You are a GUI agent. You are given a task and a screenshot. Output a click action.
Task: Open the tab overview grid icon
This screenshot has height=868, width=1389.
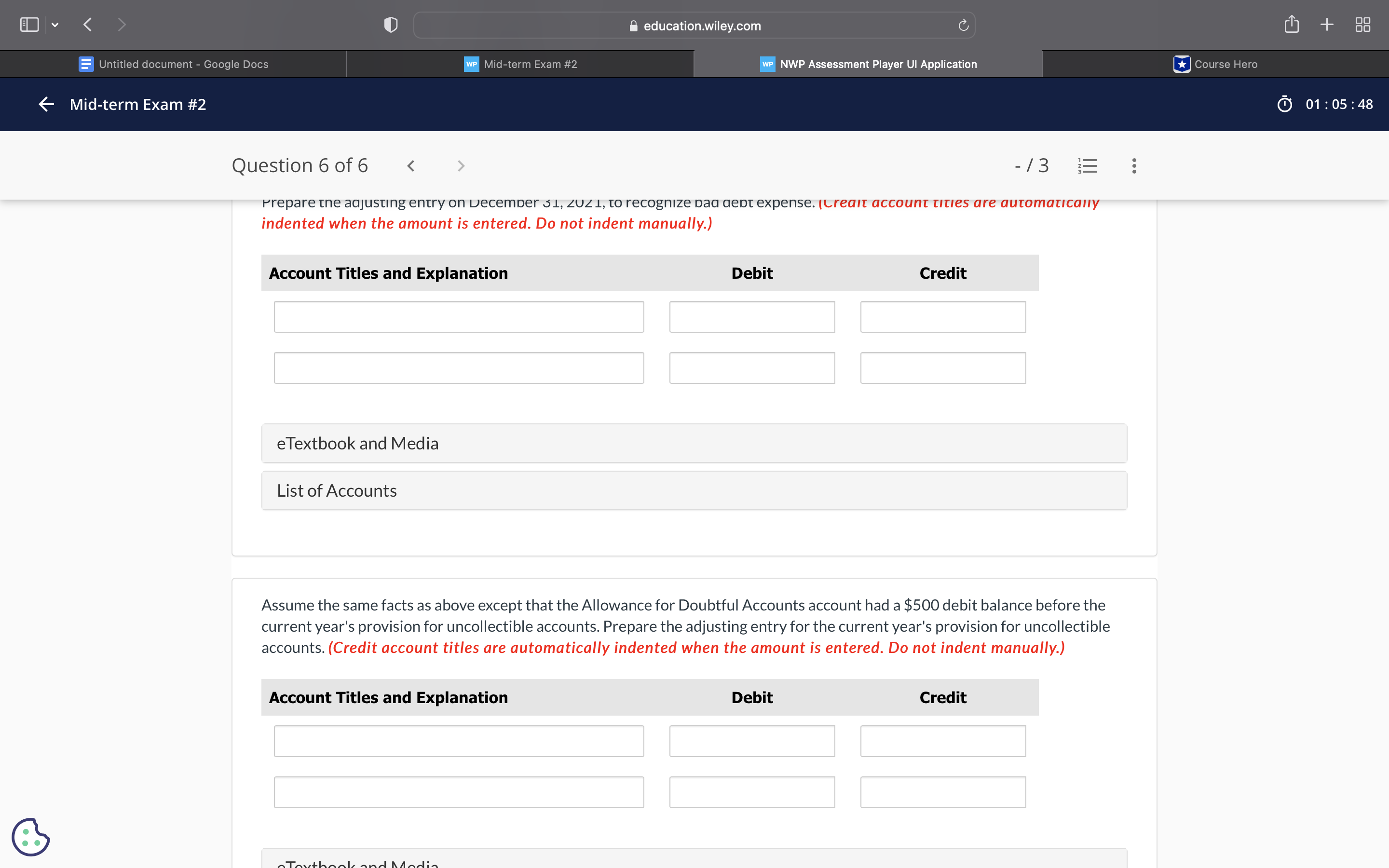1362,24
